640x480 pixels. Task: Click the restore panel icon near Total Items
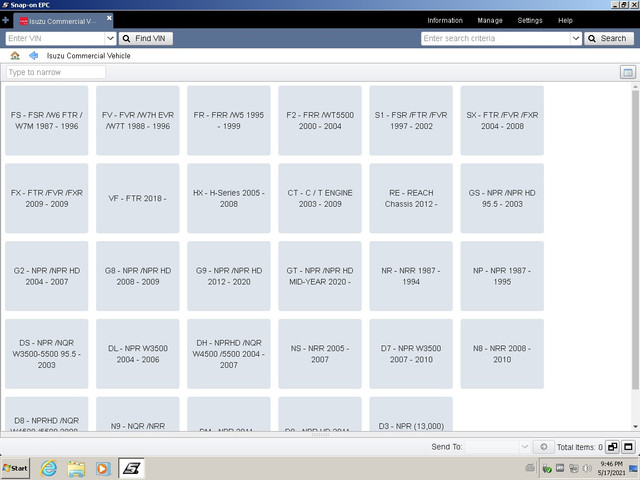tap(612, 447)
